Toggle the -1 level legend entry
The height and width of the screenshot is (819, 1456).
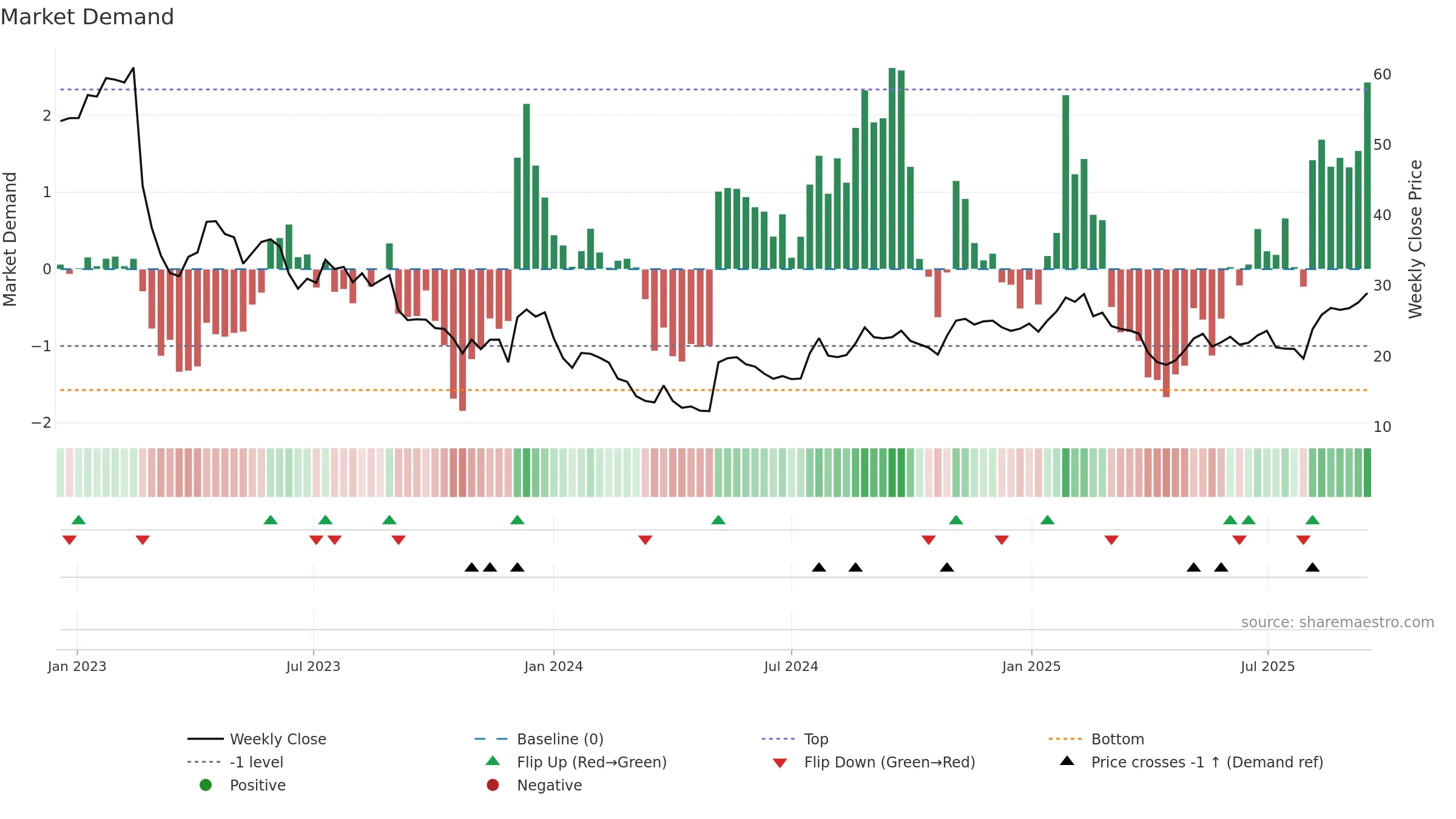pos(235,762)
